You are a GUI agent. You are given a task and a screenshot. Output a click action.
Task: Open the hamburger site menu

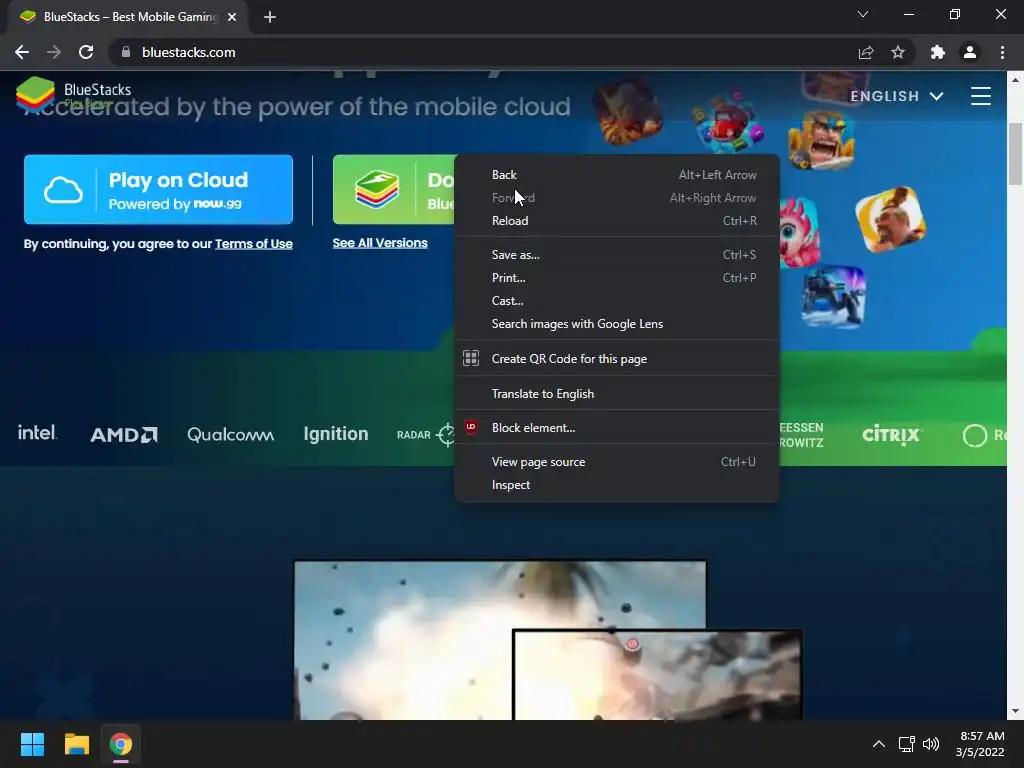980,96
